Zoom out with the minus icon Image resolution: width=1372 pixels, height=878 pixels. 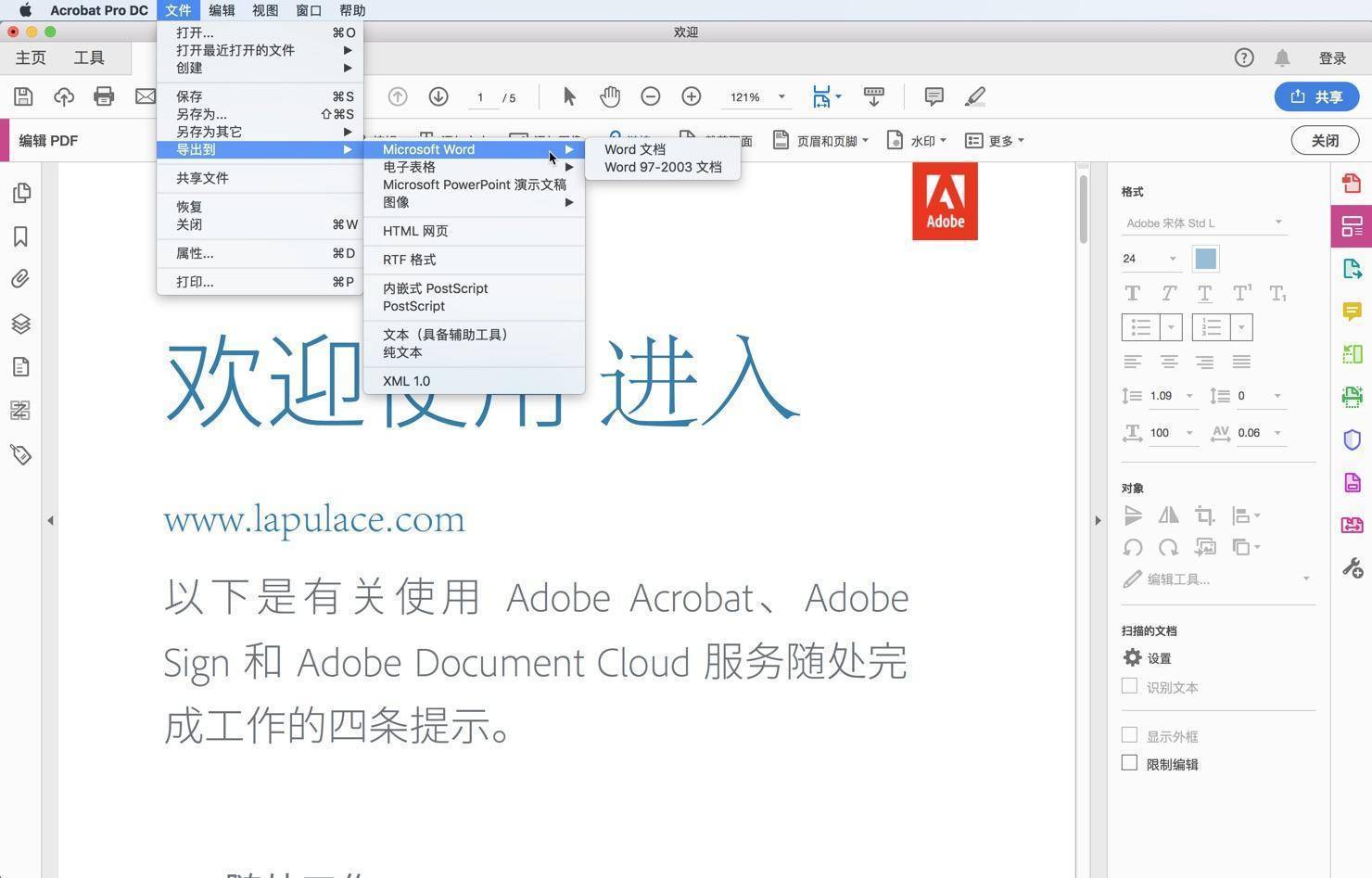point(651,96)
